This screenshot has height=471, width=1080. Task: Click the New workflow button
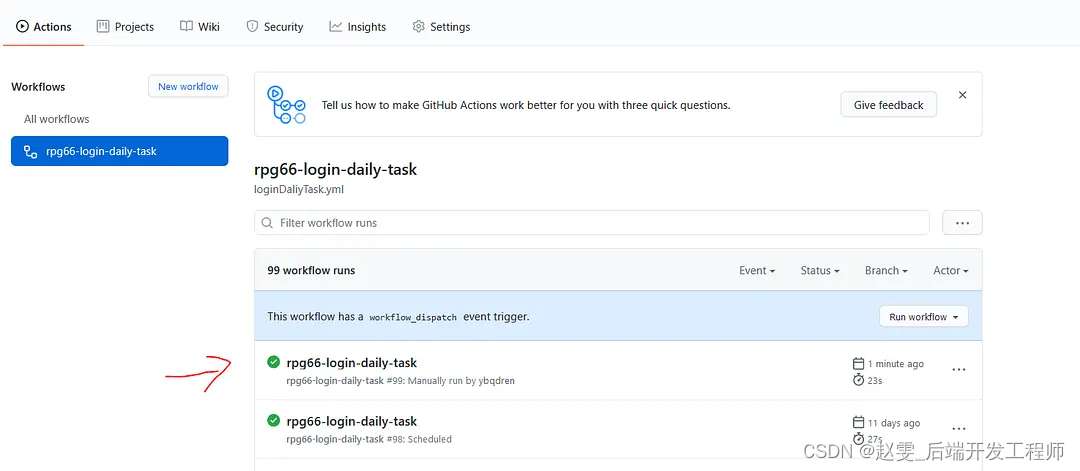click(188, 87)
